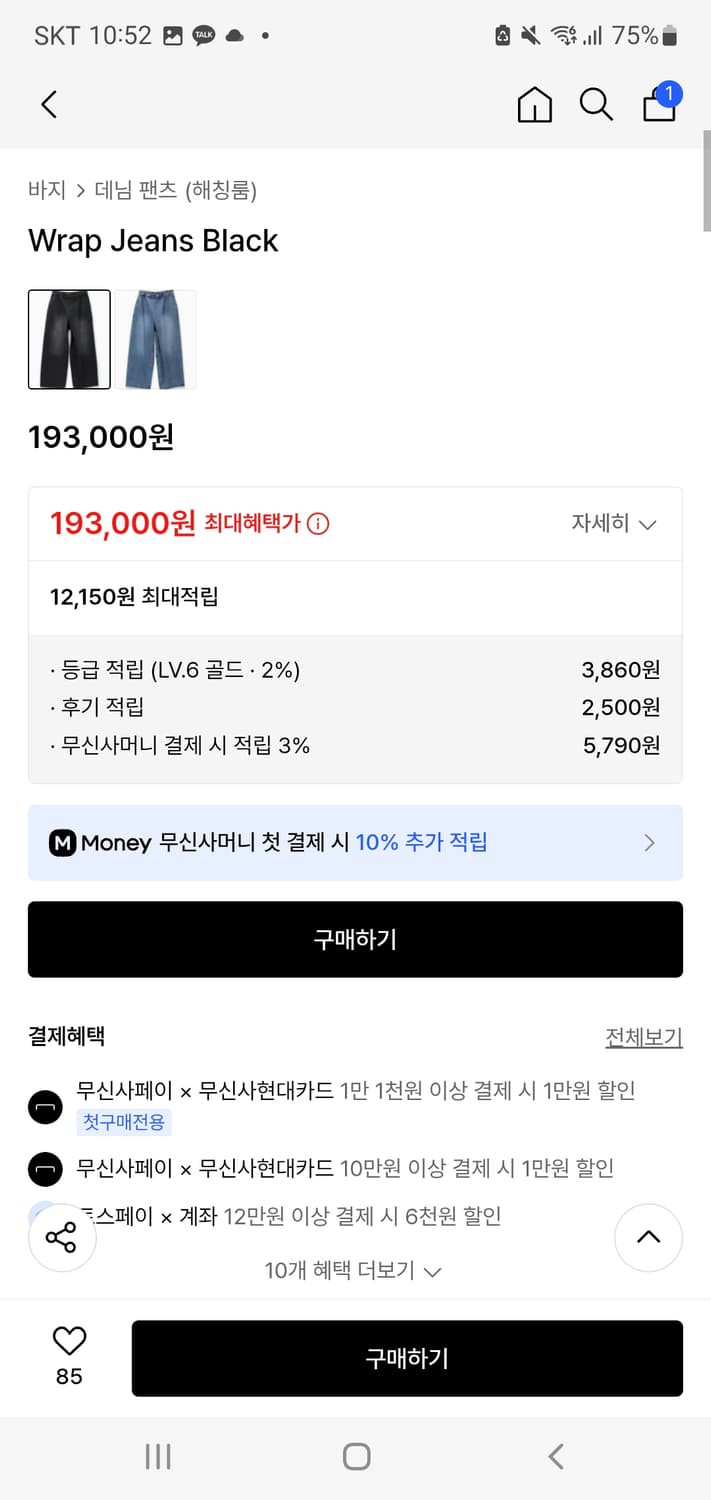Open 데님 팬츠 (해칭룸) breadcrumb
711x1500 pixels.
click(176, 190)
